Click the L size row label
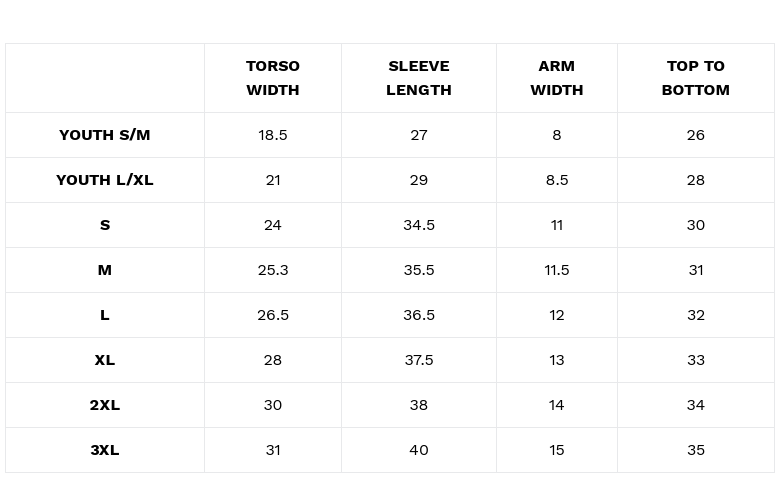This screenshot has height=486, width=781. pos(105,315)
